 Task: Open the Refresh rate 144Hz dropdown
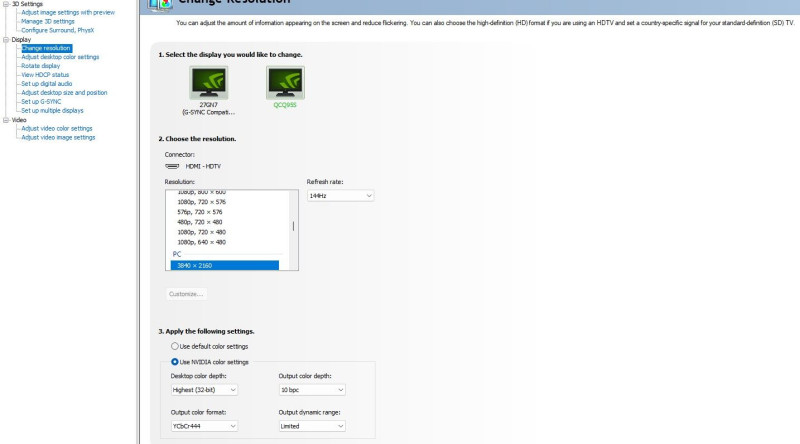click(x=340, y=196)
